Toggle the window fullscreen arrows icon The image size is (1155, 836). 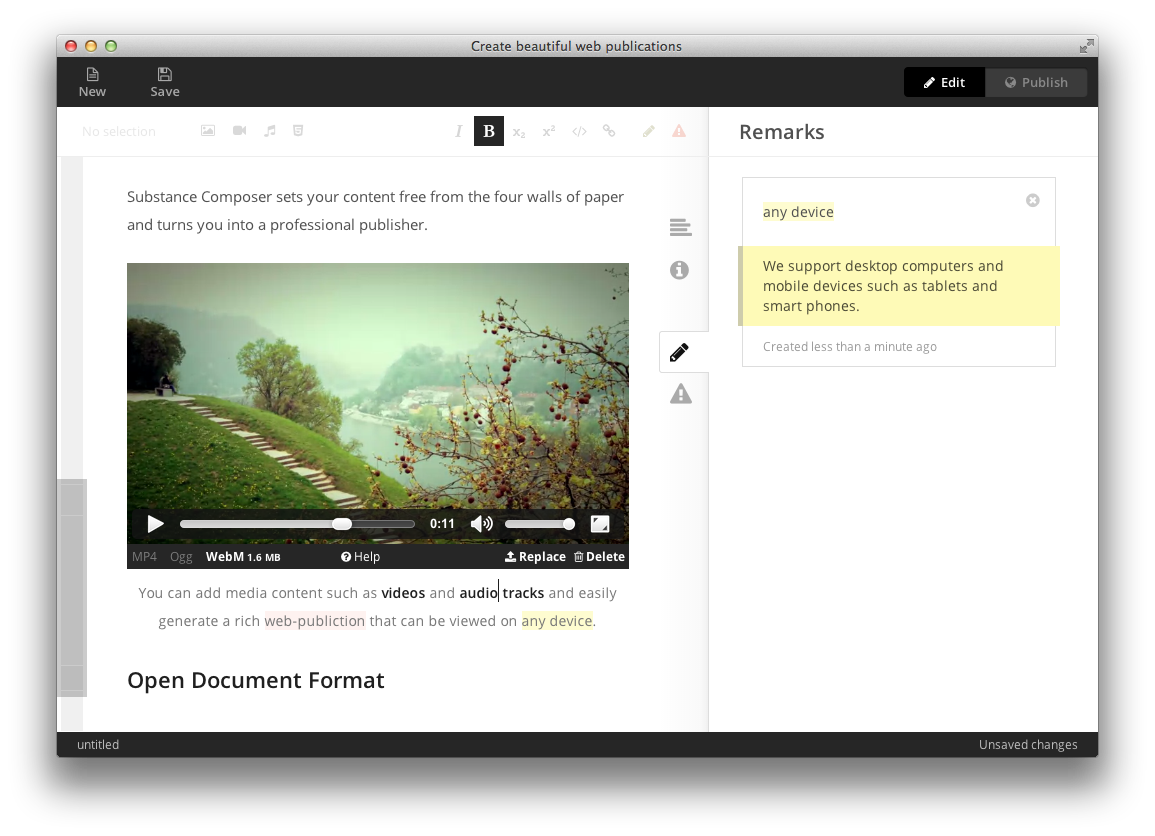coord(1086,46)
